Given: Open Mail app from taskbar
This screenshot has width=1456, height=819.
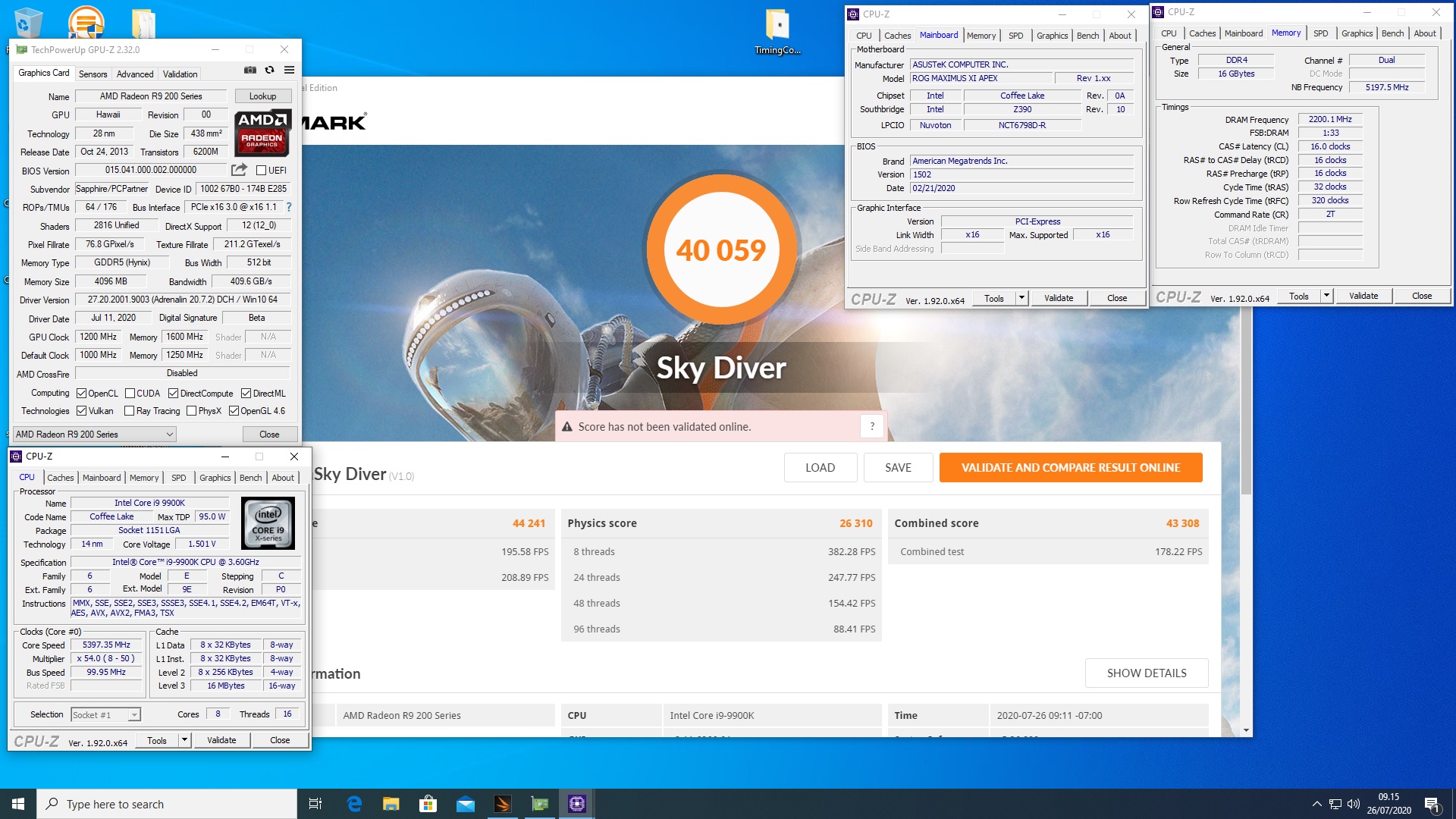Looking at the screenshot, I should pos(465,804).
